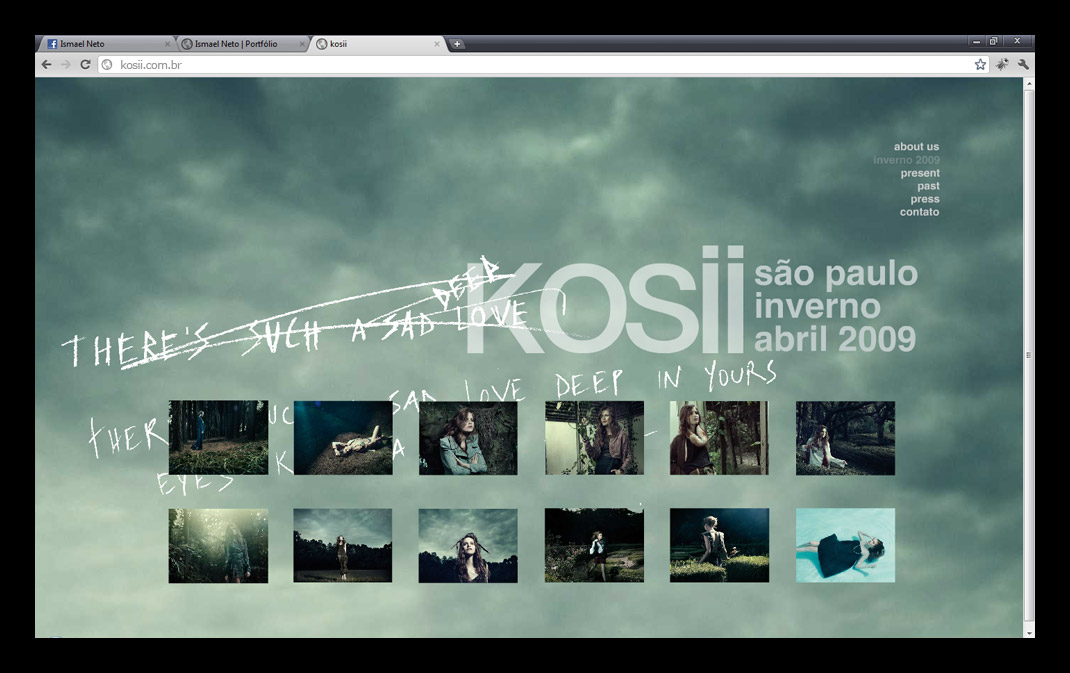This screenshot has width=1070, height=673.
Task: Switch to the Ismael Neto Facebook tab
Action: [107, 44]
